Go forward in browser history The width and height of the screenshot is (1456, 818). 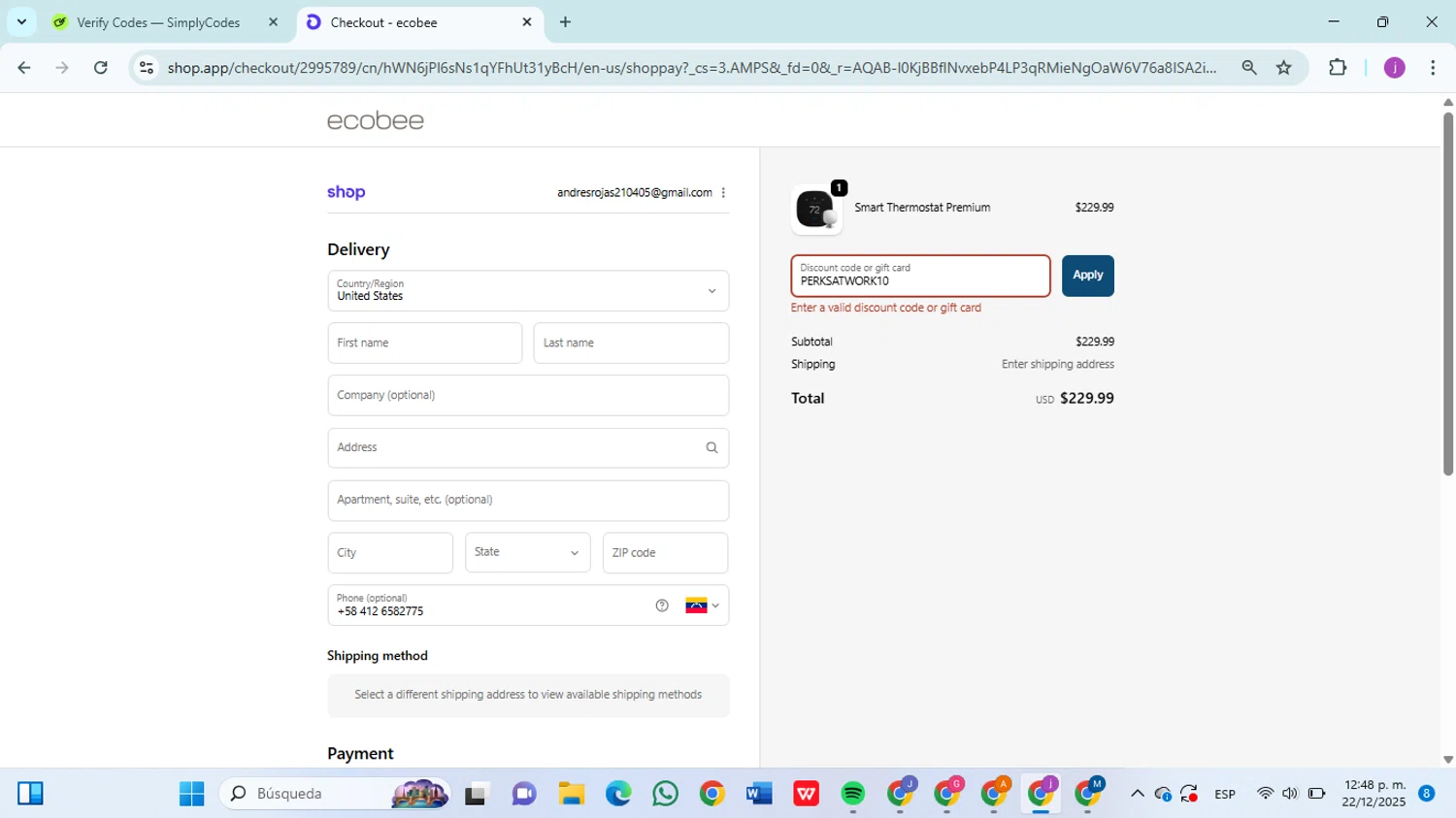(62, 67)
